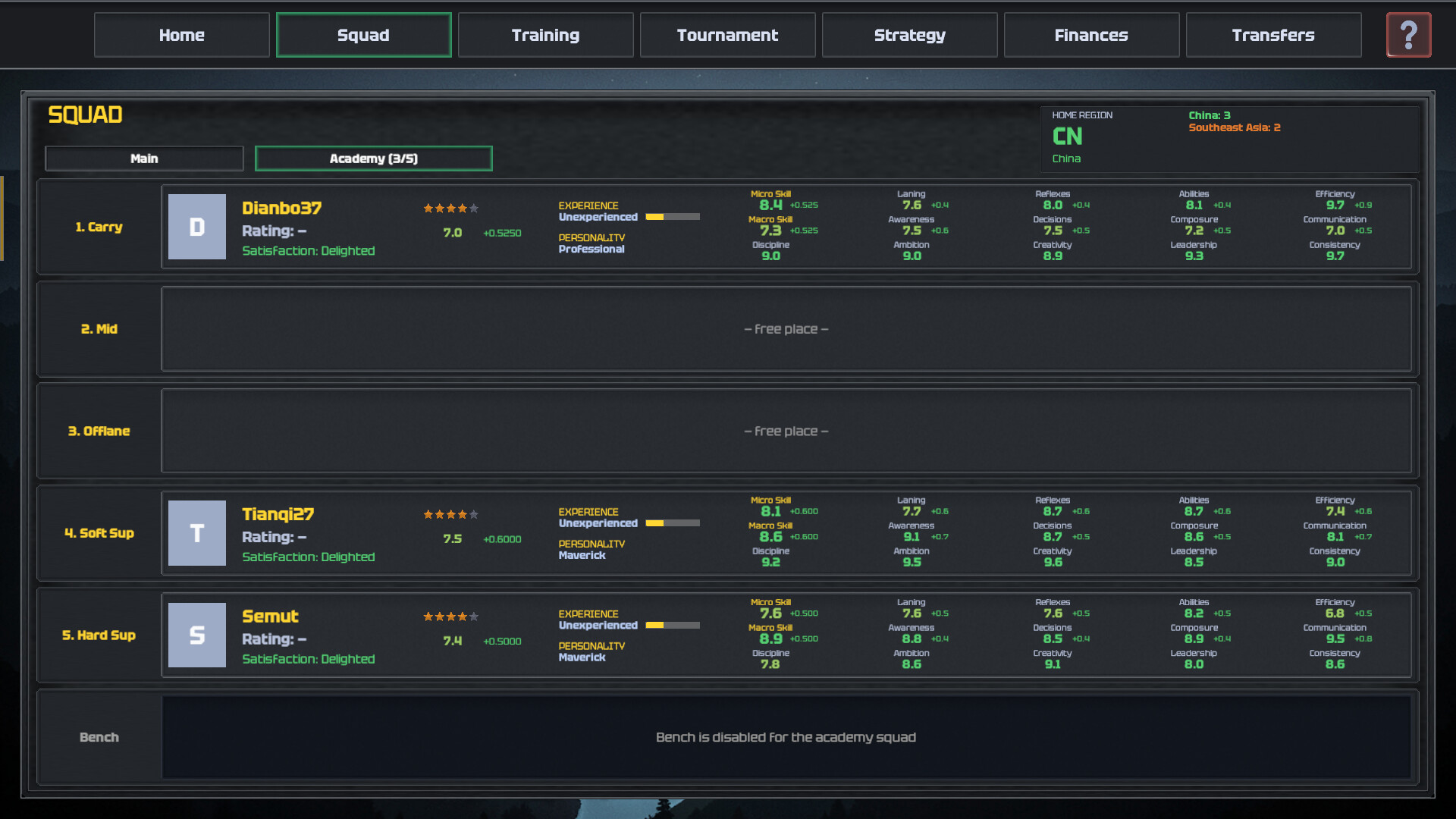
Task: Click Semut's star rating
Action: point(450,617)
